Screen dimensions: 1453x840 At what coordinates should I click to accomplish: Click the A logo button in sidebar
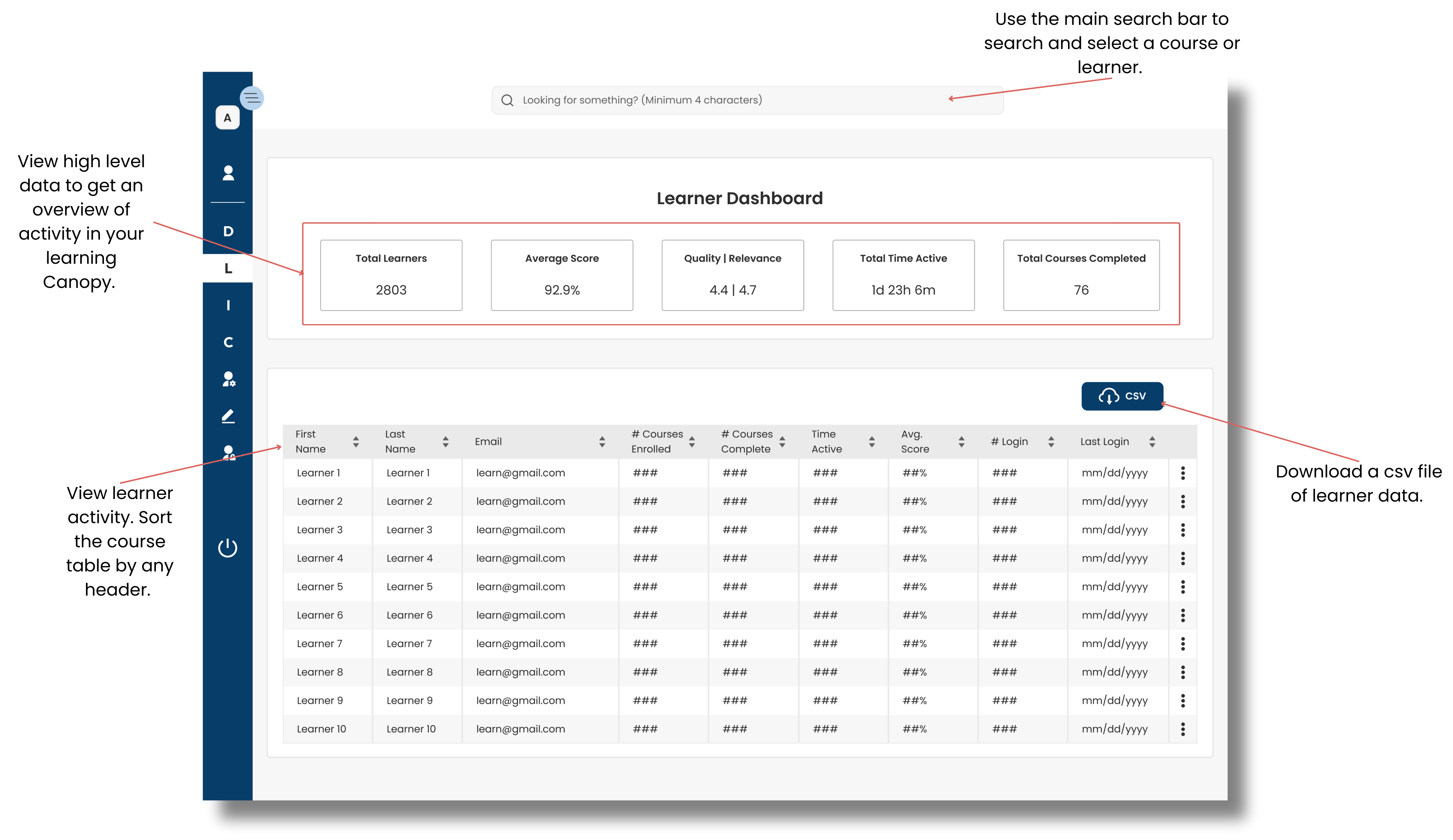(x=227, y=117)
